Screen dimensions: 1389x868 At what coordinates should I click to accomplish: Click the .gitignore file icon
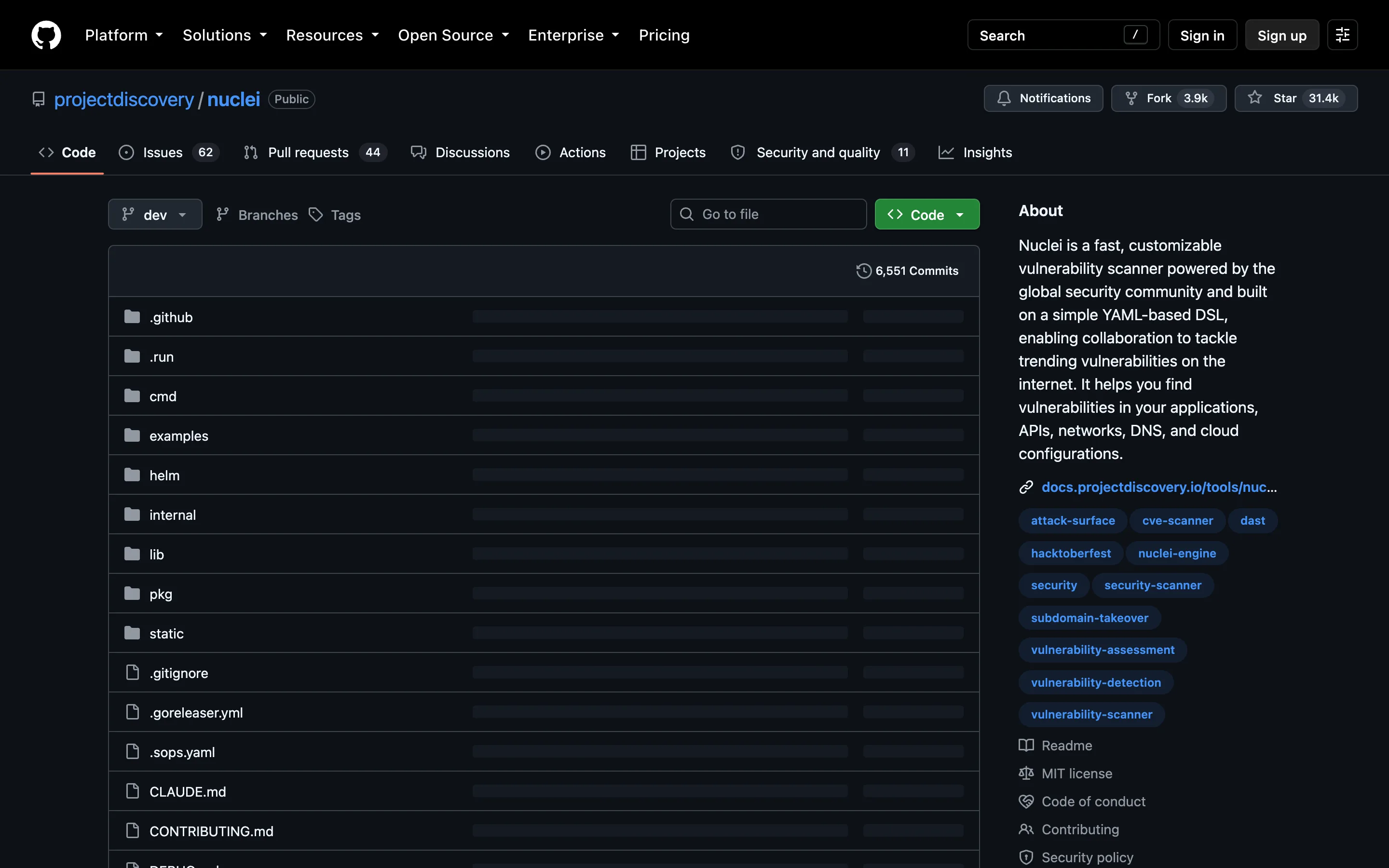132,672
